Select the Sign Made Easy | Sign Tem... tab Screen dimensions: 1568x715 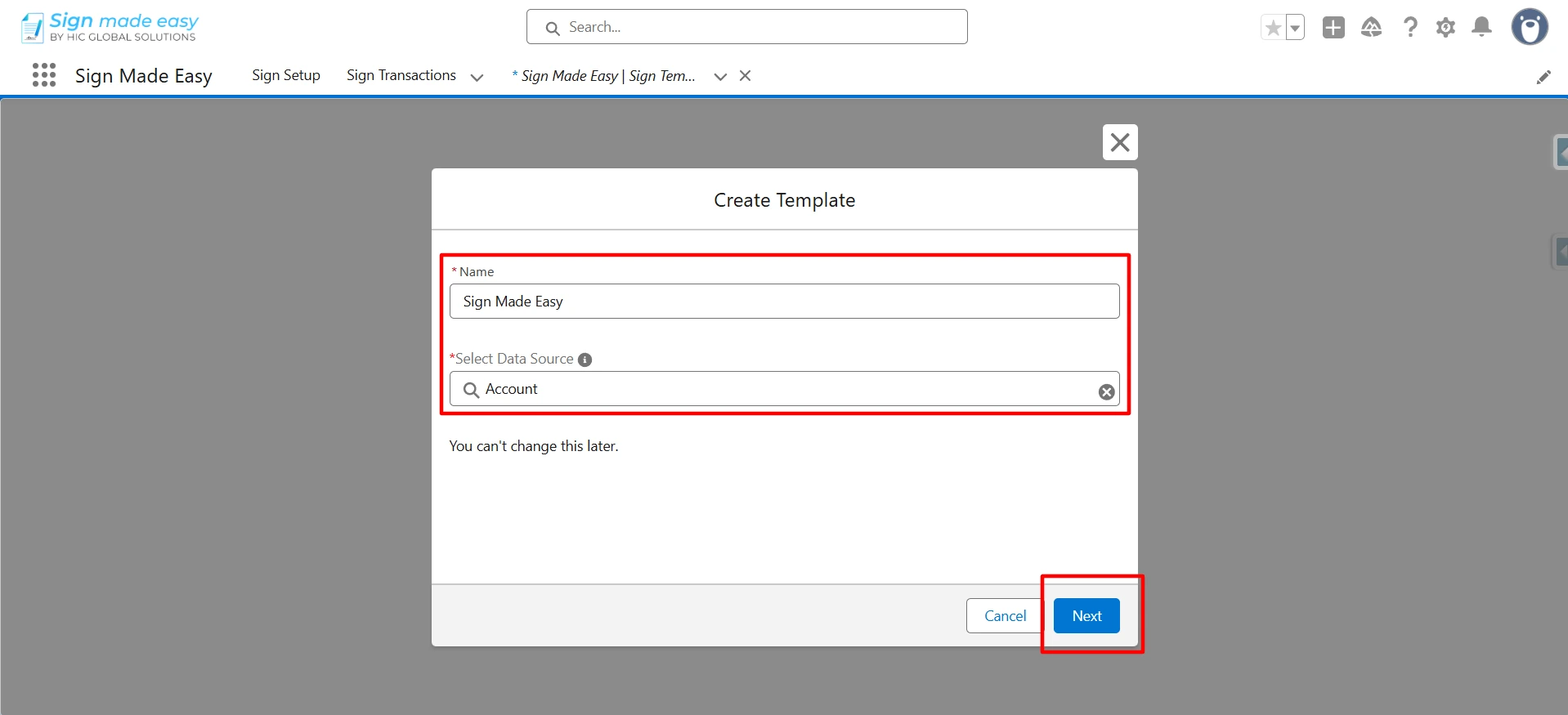[x=604, y=76]
